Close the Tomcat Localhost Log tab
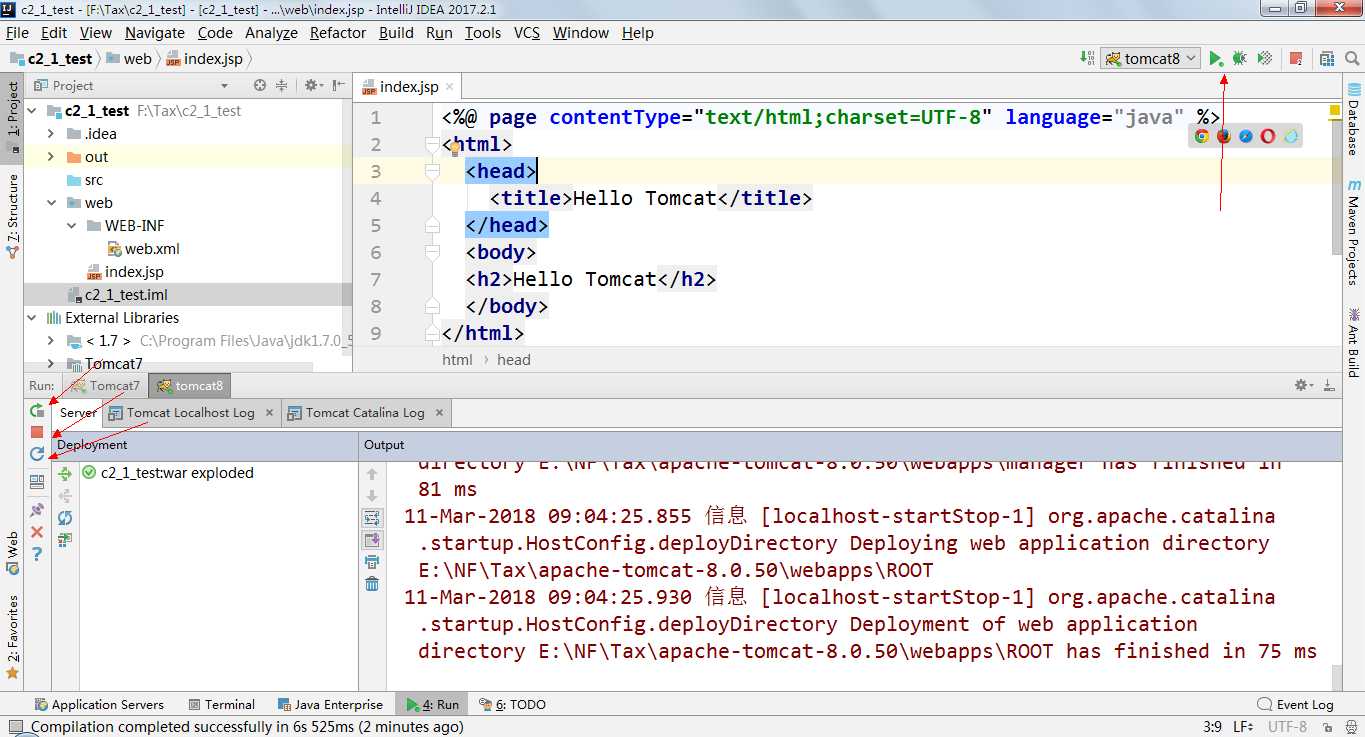 pos(267,413)
